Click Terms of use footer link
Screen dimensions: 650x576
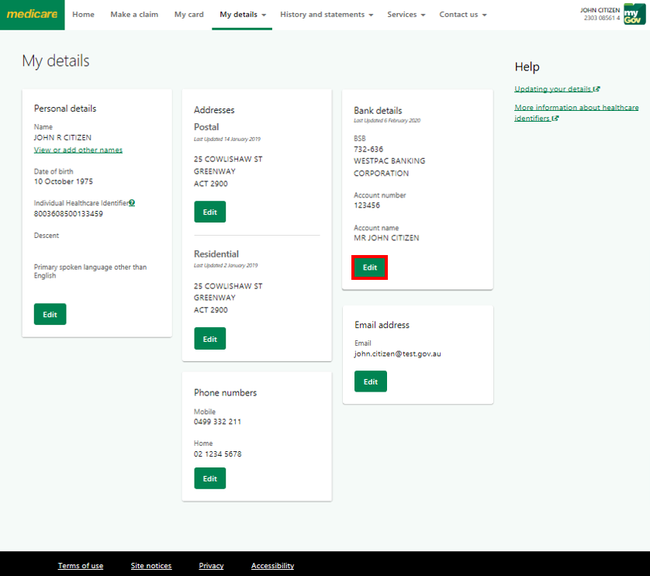pos(80,566)
